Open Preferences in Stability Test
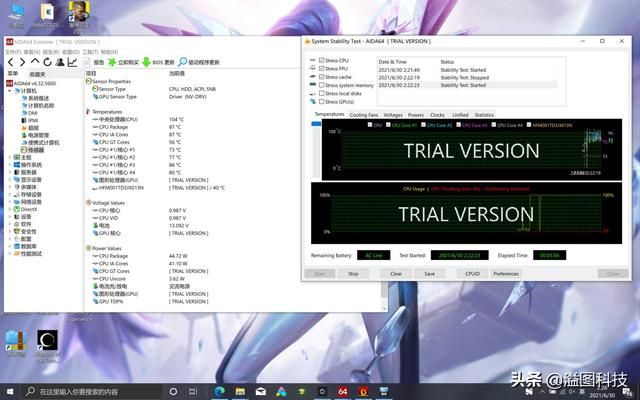 [x=506, y=274]
